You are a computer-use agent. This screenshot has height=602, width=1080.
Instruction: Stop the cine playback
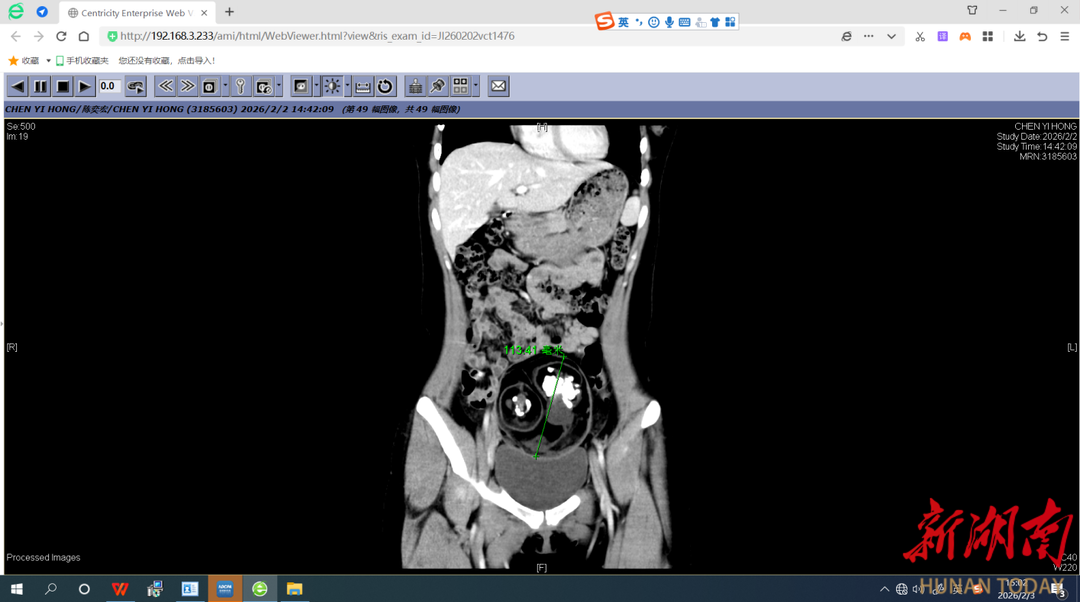(x=62, y=87)
